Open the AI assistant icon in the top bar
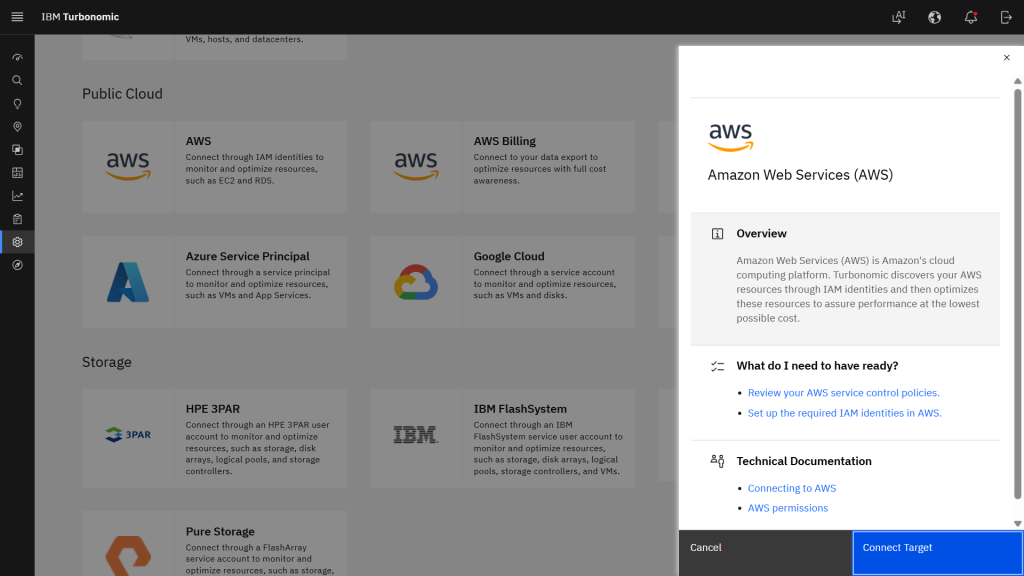This screenshot has width=1024, height=576. click(898, 17)
